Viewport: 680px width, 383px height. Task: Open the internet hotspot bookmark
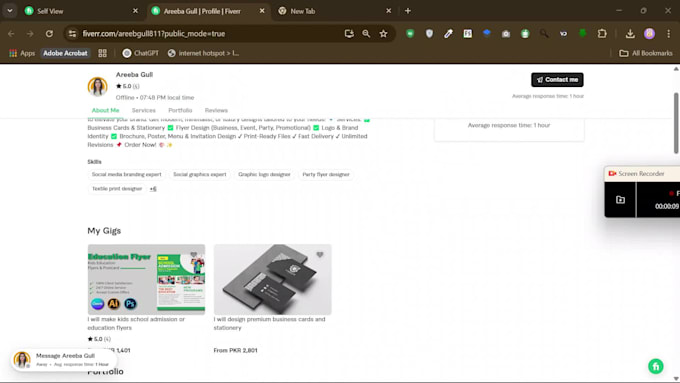pos(203,53)
